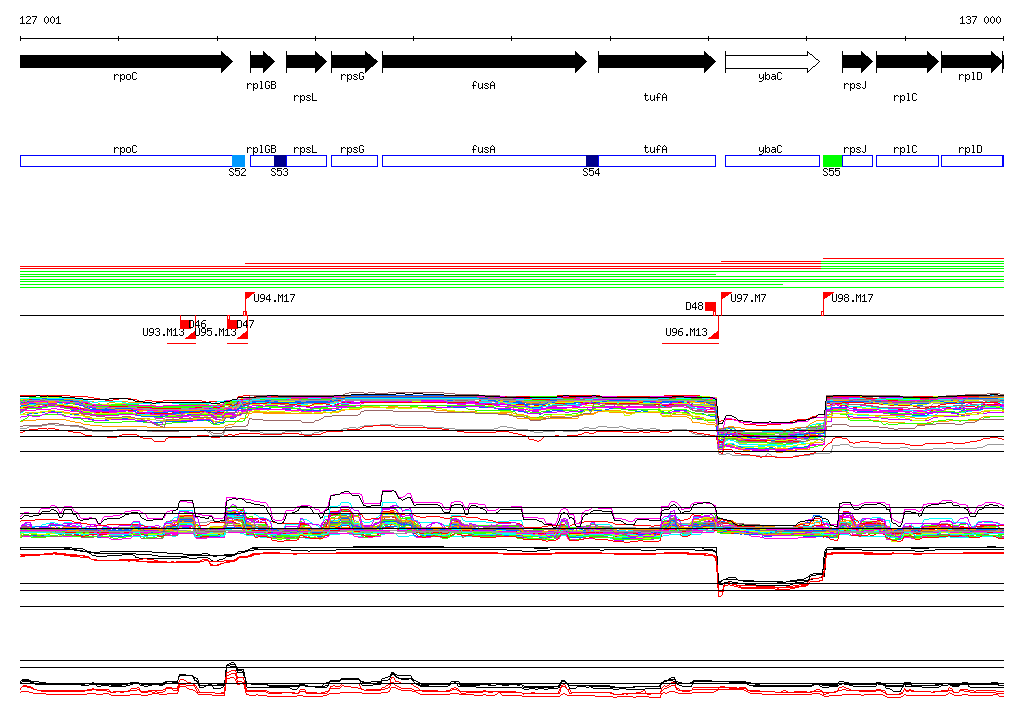Click the rpoC blue outlined annotation box
The image size is (1024, 714).
tap(126, 161)
